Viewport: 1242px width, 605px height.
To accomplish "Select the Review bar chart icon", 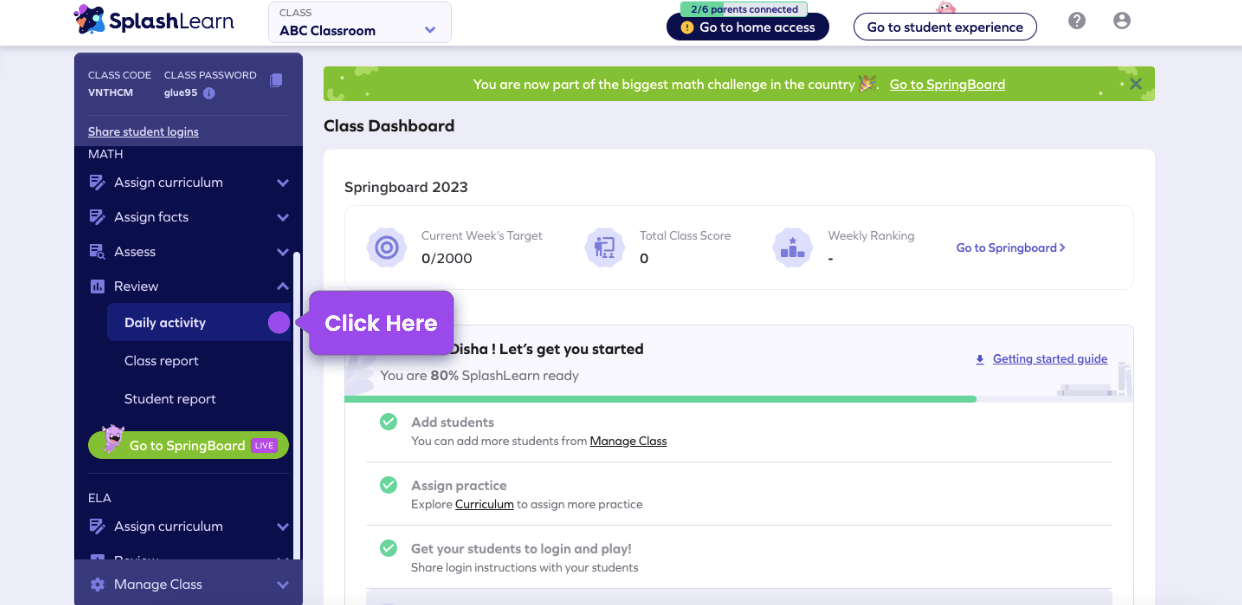I will click(97, 286).
